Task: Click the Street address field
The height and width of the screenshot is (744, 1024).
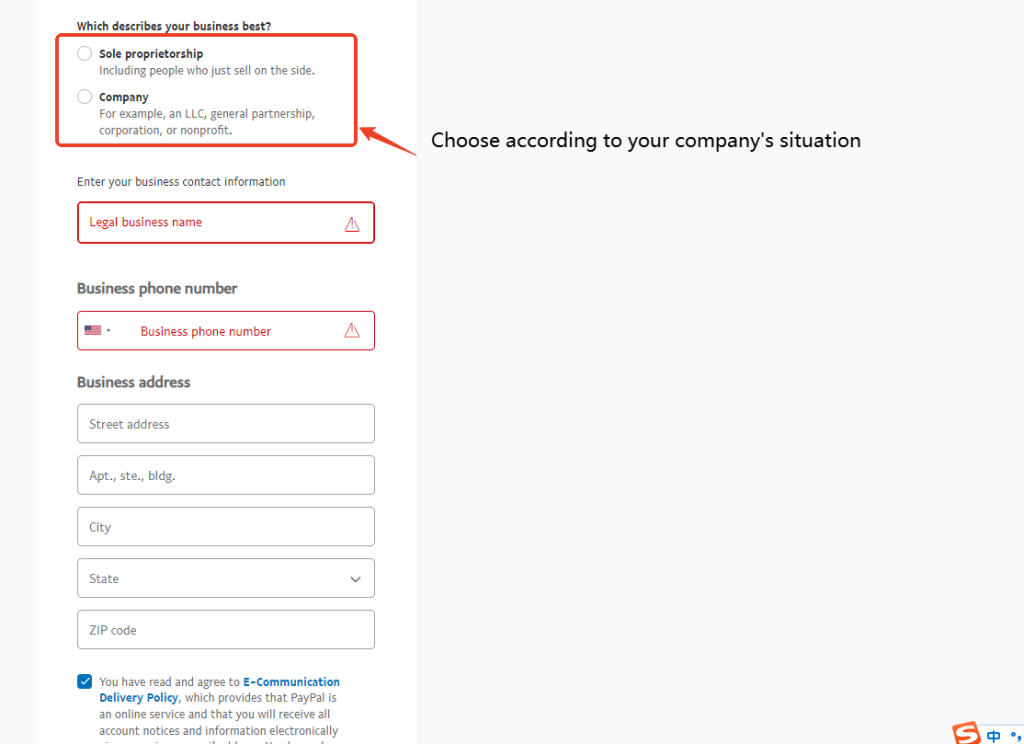Action: (x=225, y=423)
